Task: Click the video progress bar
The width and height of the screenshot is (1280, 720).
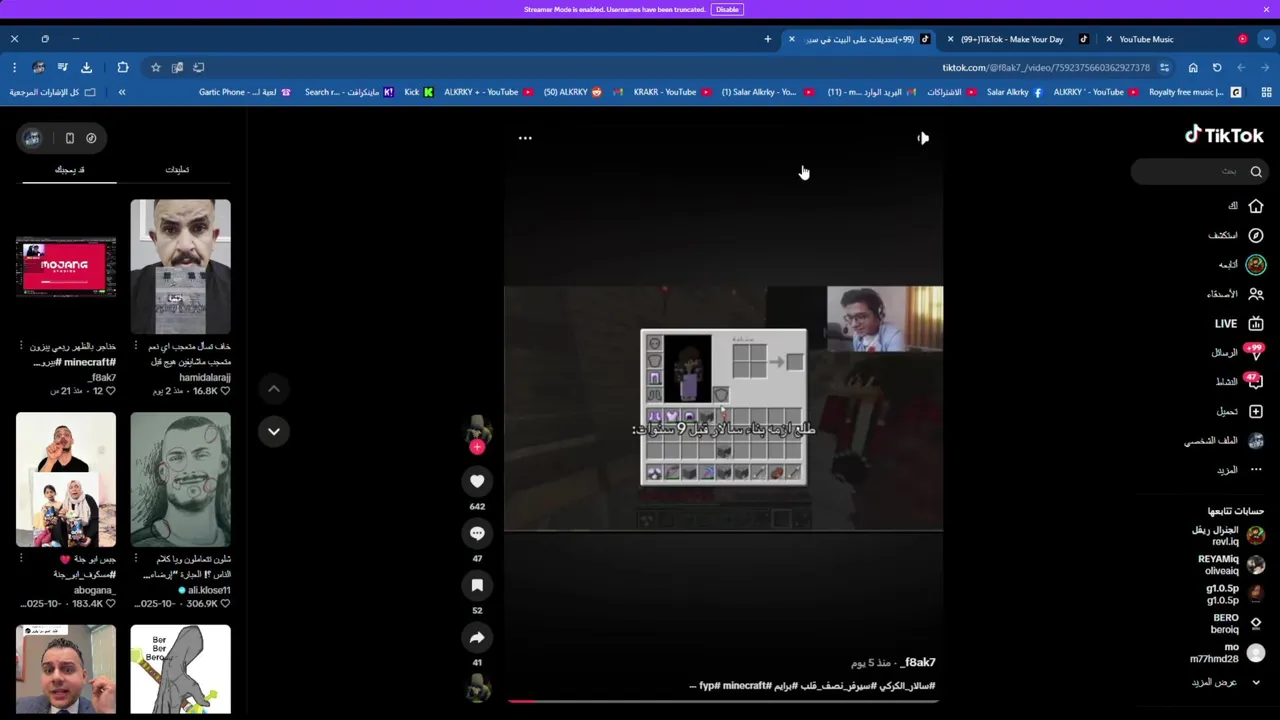Action: (723, 701)
